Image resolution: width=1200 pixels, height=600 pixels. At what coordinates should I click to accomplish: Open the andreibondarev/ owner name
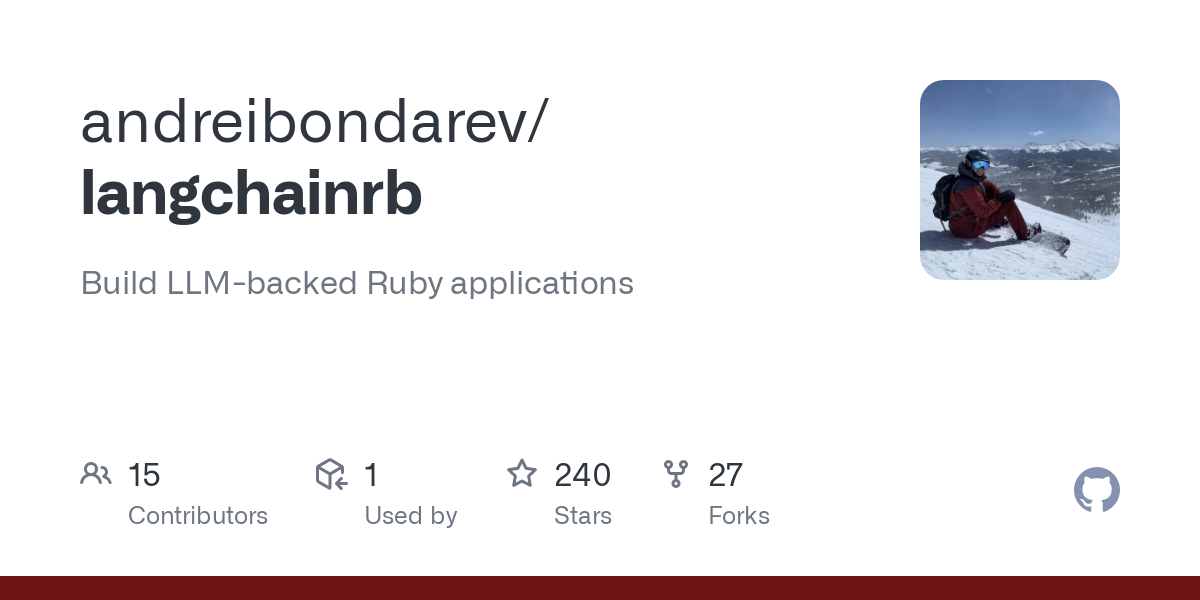tap(314, 123)
